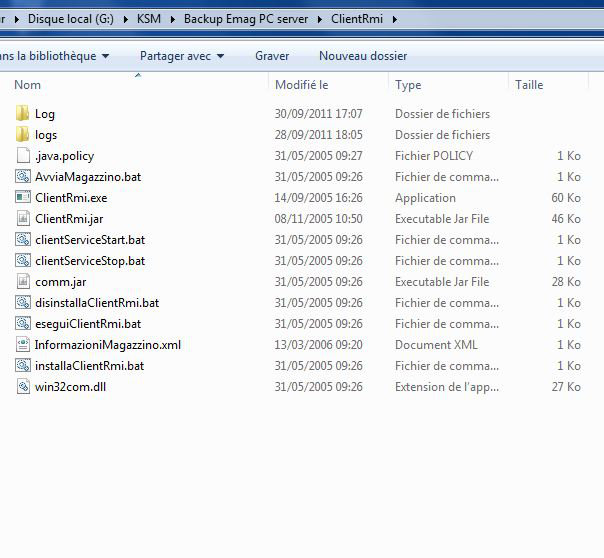This screenshot has height=558, width=604.
Task: Create a Nouveau dossier
Action: click(363, 56)
